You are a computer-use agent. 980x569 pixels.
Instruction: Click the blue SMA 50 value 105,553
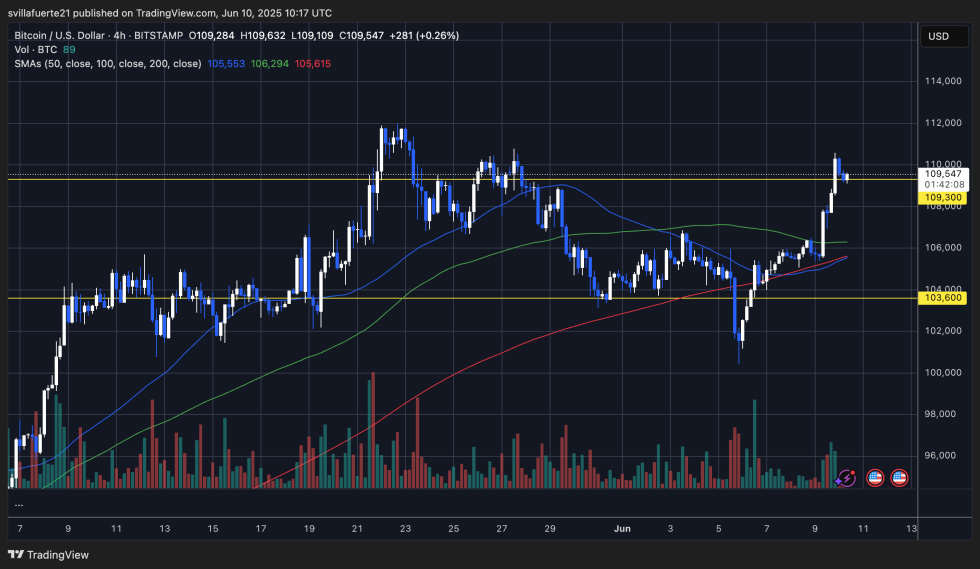(x=226, y=62)
